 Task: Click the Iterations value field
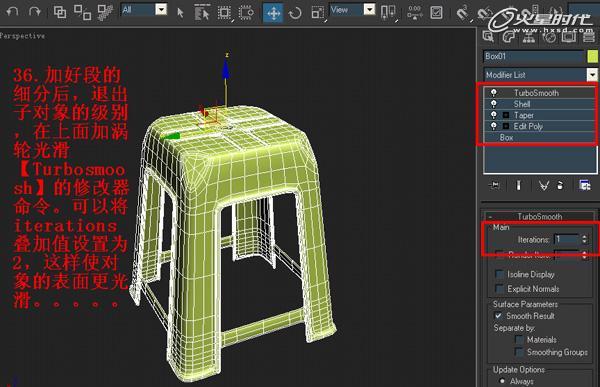tap(566, 239)
